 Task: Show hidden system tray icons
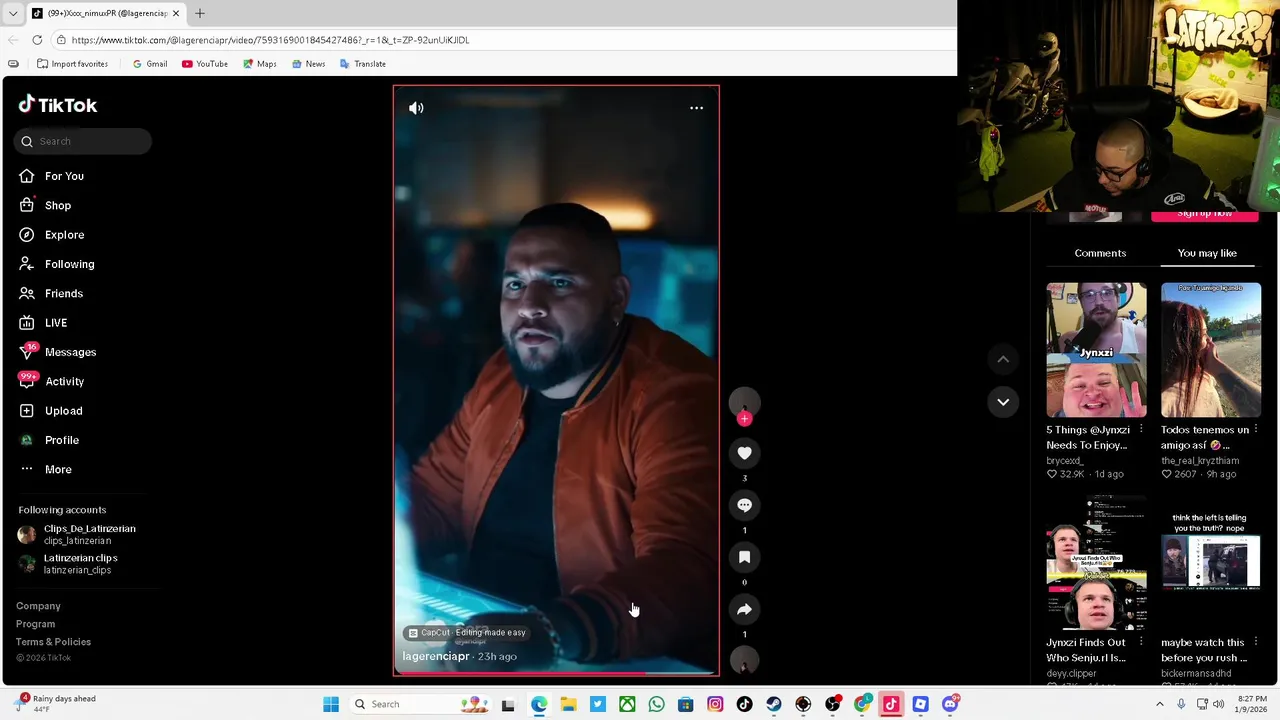tap(1160, 704)
